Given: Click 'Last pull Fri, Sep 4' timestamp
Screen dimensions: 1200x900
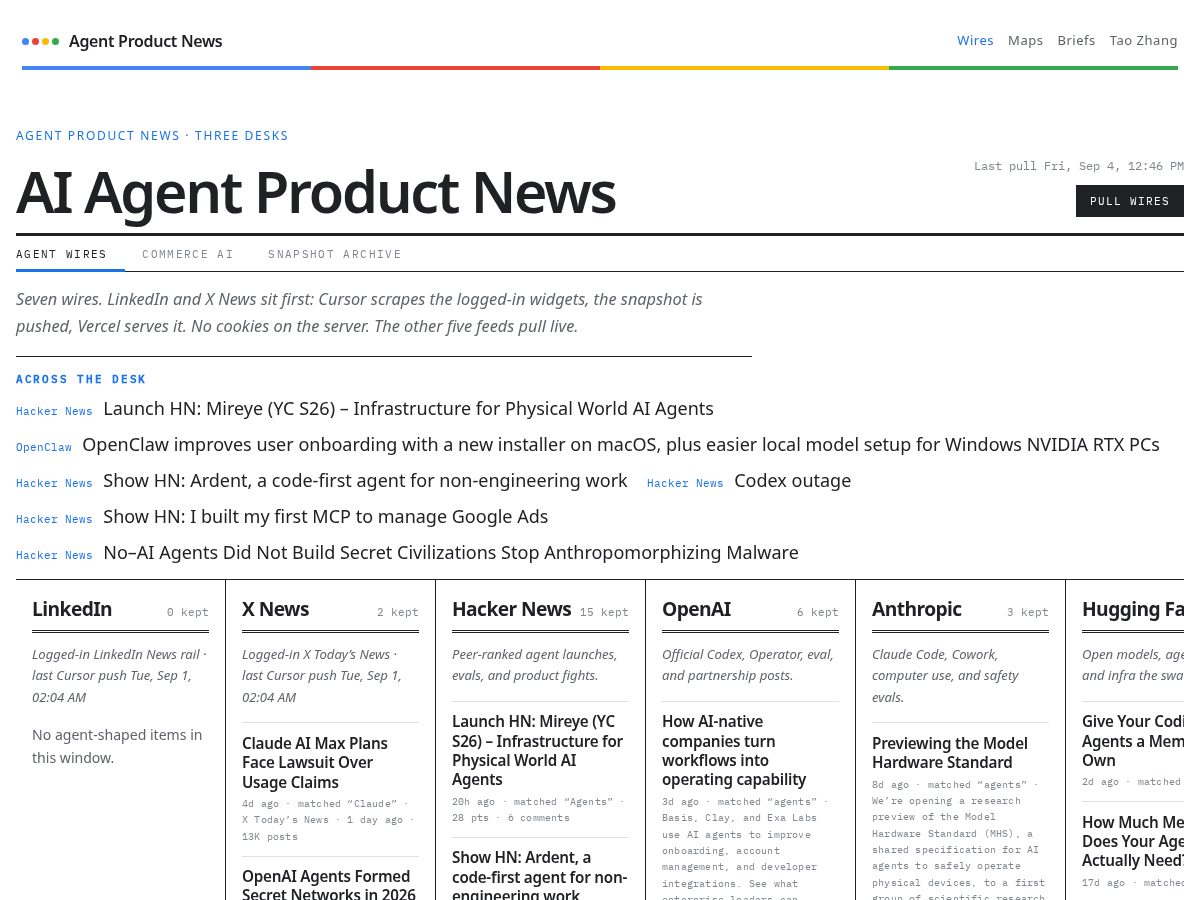Looking at the screenshot, I should (x=1079, y=166).
